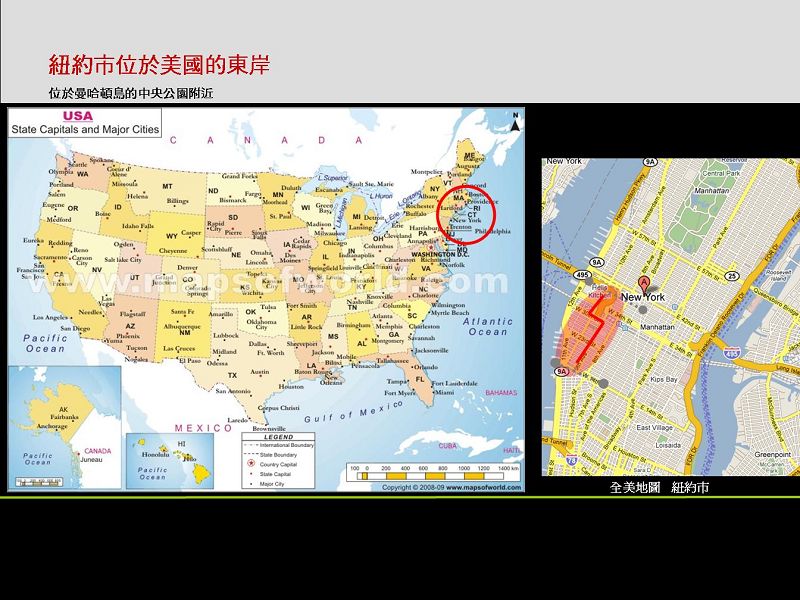Click the "State Capitals and Major Cities" title box

pos(86,123)
